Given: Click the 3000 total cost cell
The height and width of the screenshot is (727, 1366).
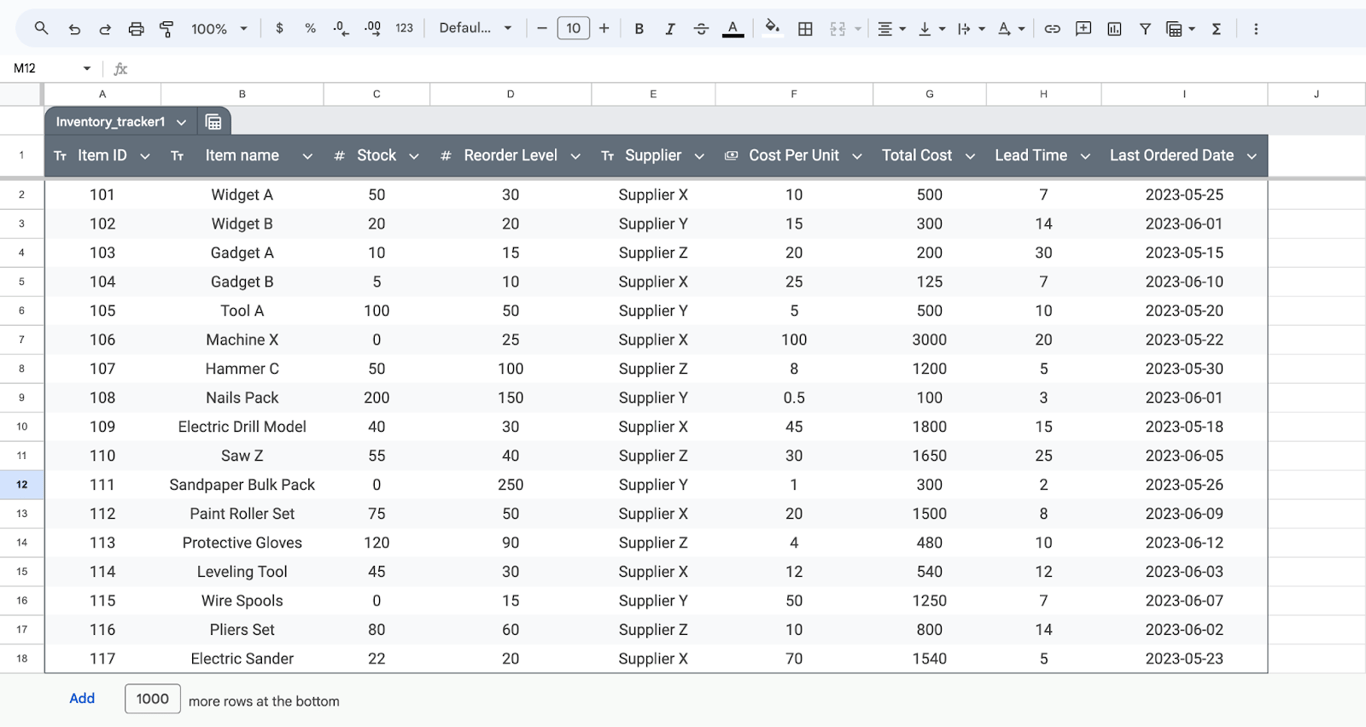Looking at the screenshot, I should pyautogui.click(x=929, y=340).
